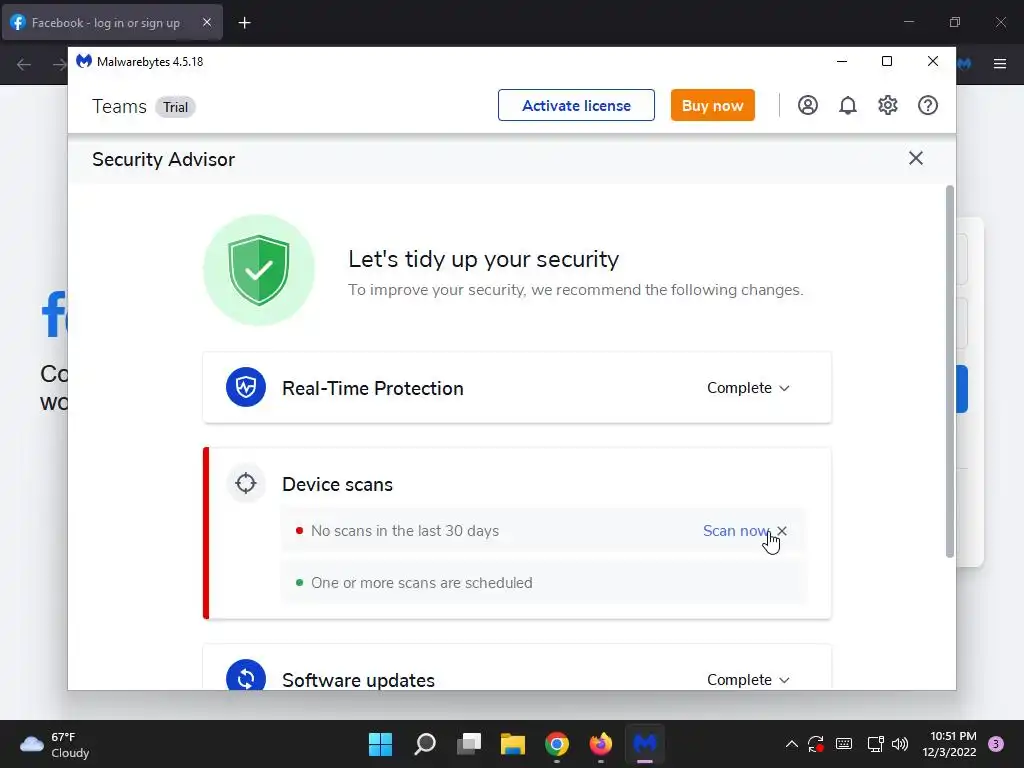1024x768 pixels.
Task: Open a new browser tab
Action: pyautogui.click(x=244, y=23)
